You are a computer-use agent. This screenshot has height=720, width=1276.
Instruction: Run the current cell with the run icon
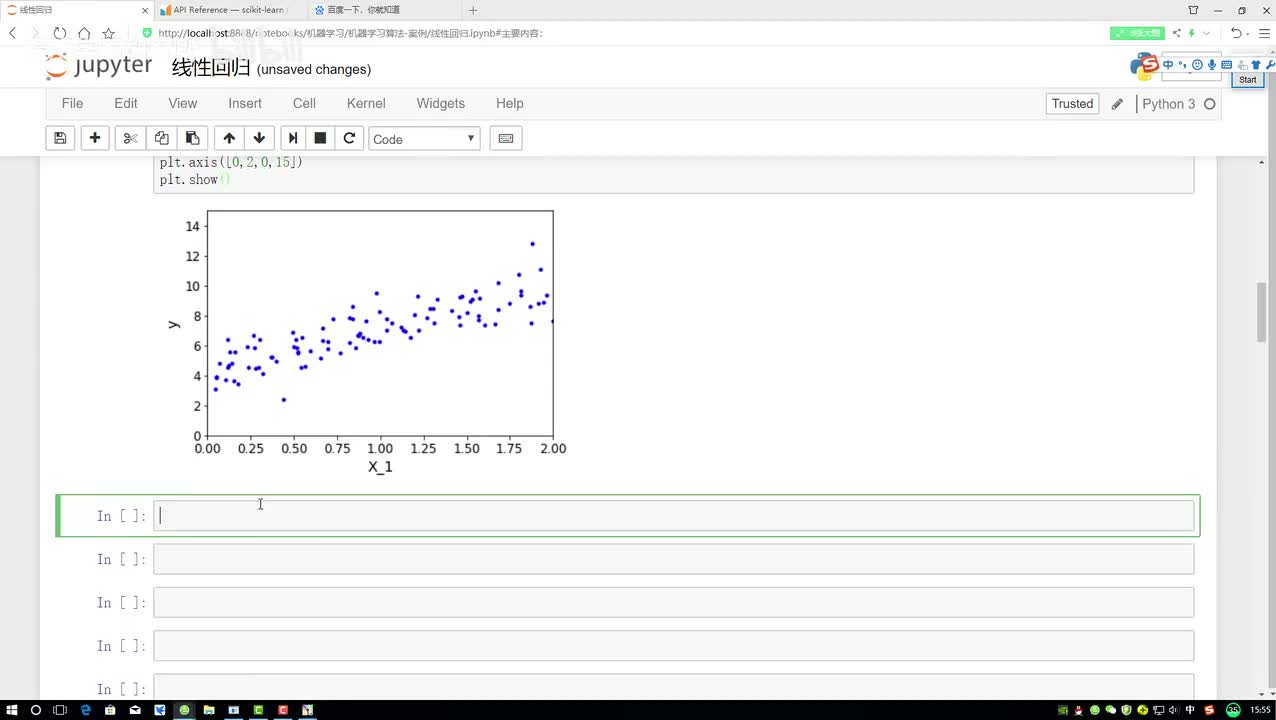tap(292, 138)
